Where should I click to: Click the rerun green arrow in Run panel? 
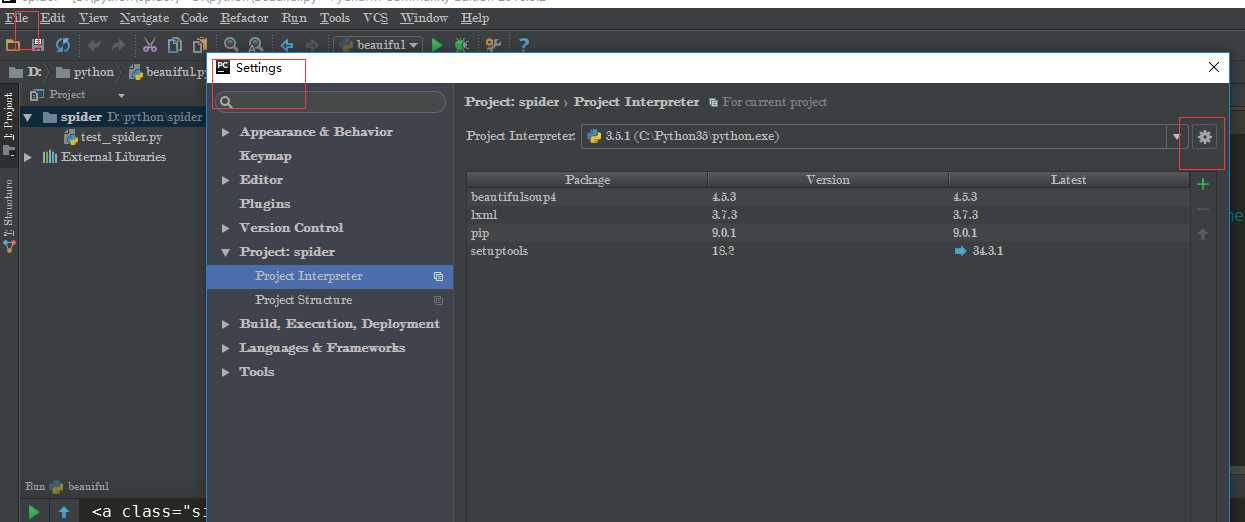tap(34, 511)
